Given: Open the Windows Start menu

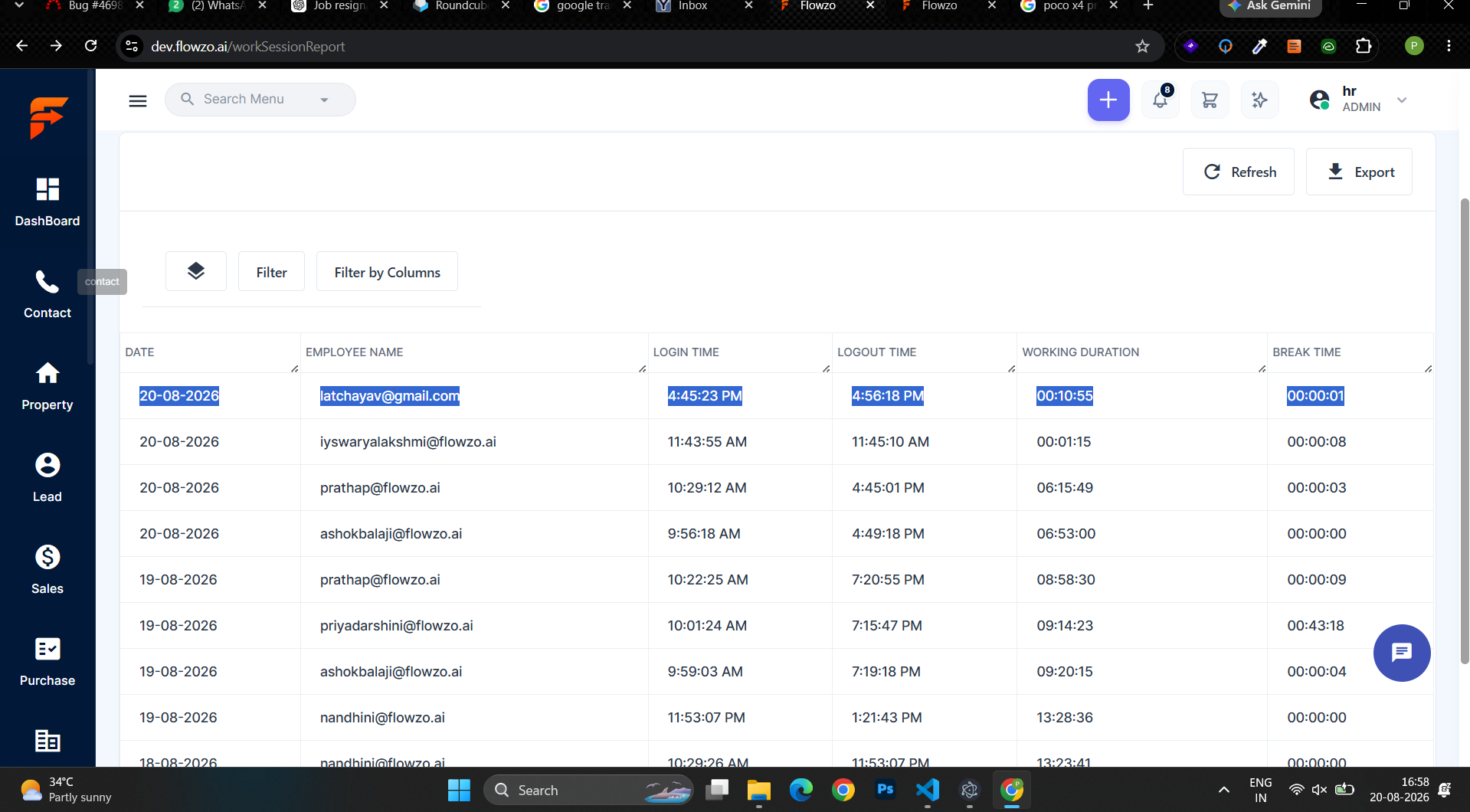Looking at the screenshot, I should [459, 790].
